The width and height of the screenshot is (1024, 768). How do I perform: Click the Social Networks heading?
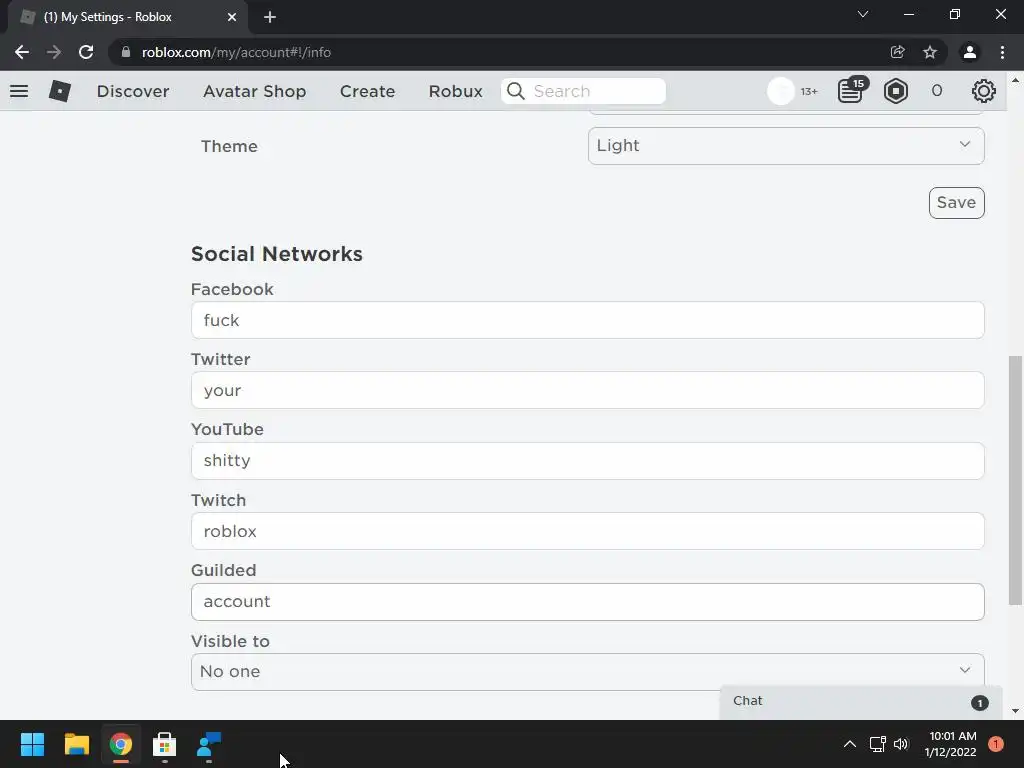tap(276, 253)
